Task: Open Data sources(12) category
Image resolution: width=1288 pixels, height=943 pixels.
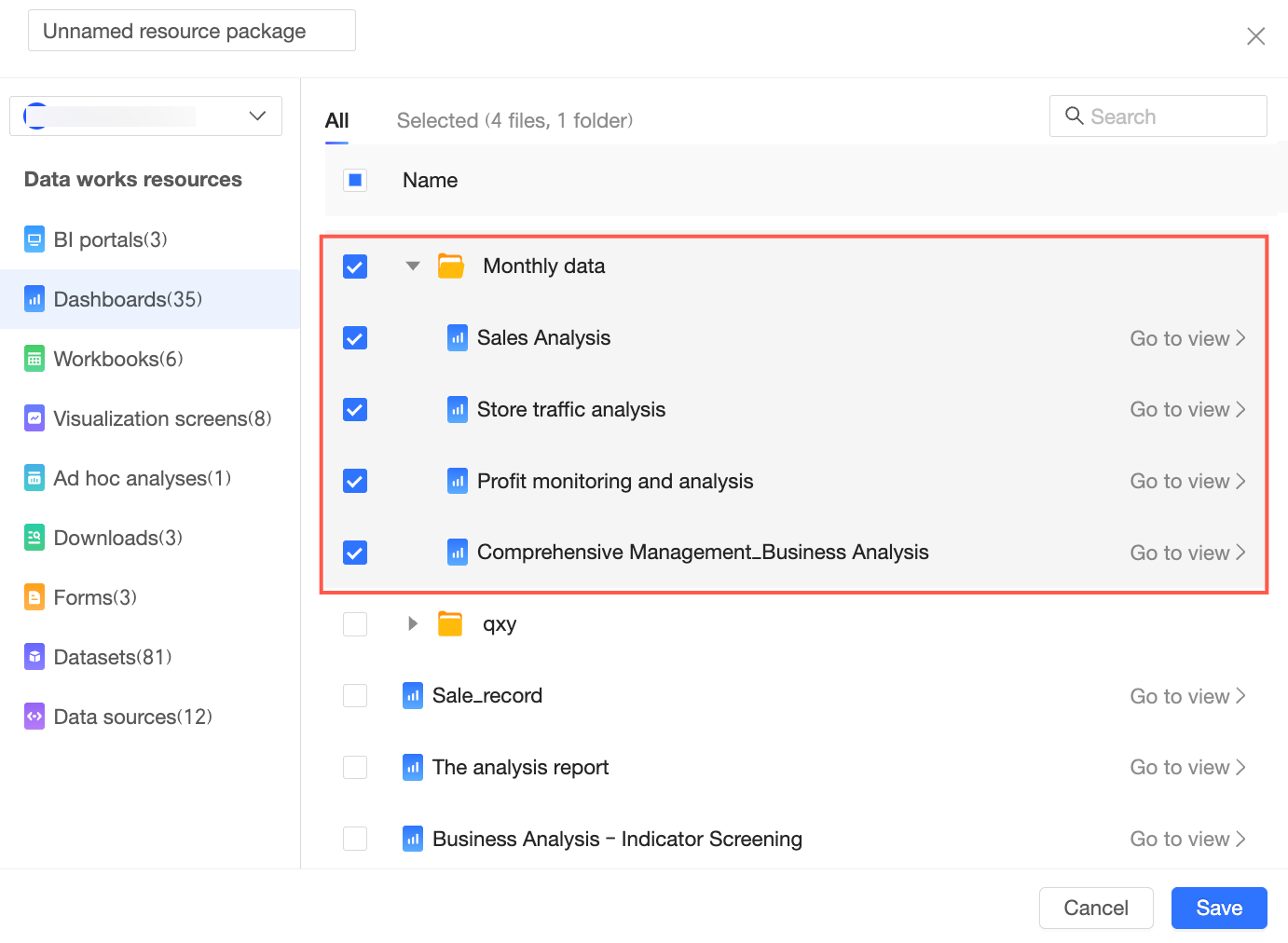Action: click(x=150, y=717)
